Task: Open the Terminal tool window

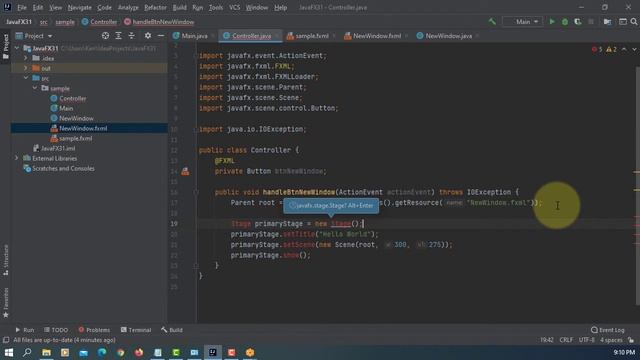Action: [136, 330]
